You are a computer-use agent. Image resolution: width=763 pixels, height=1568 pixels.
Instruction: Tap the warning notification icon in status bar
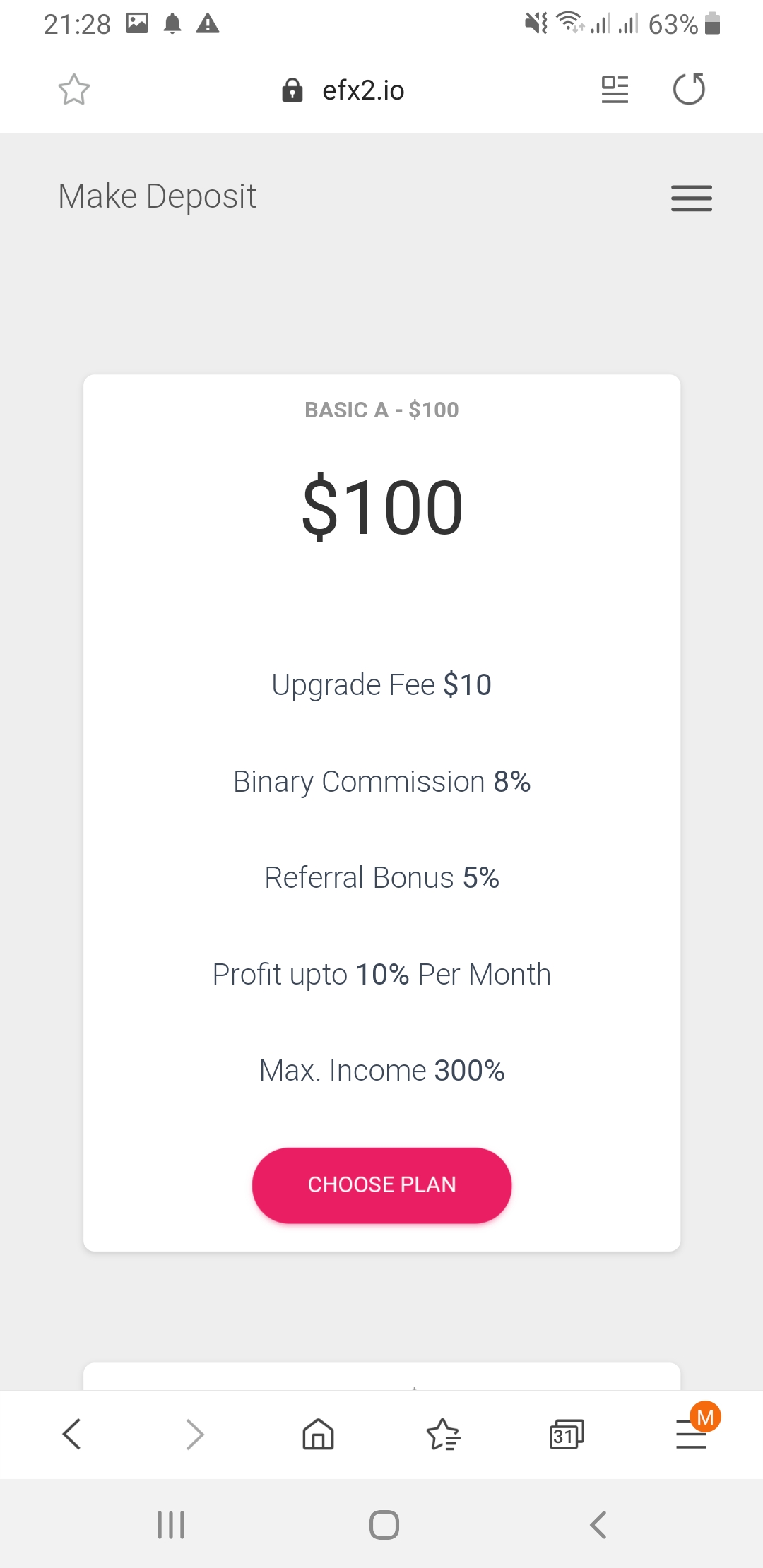click(x=208, y=24)
